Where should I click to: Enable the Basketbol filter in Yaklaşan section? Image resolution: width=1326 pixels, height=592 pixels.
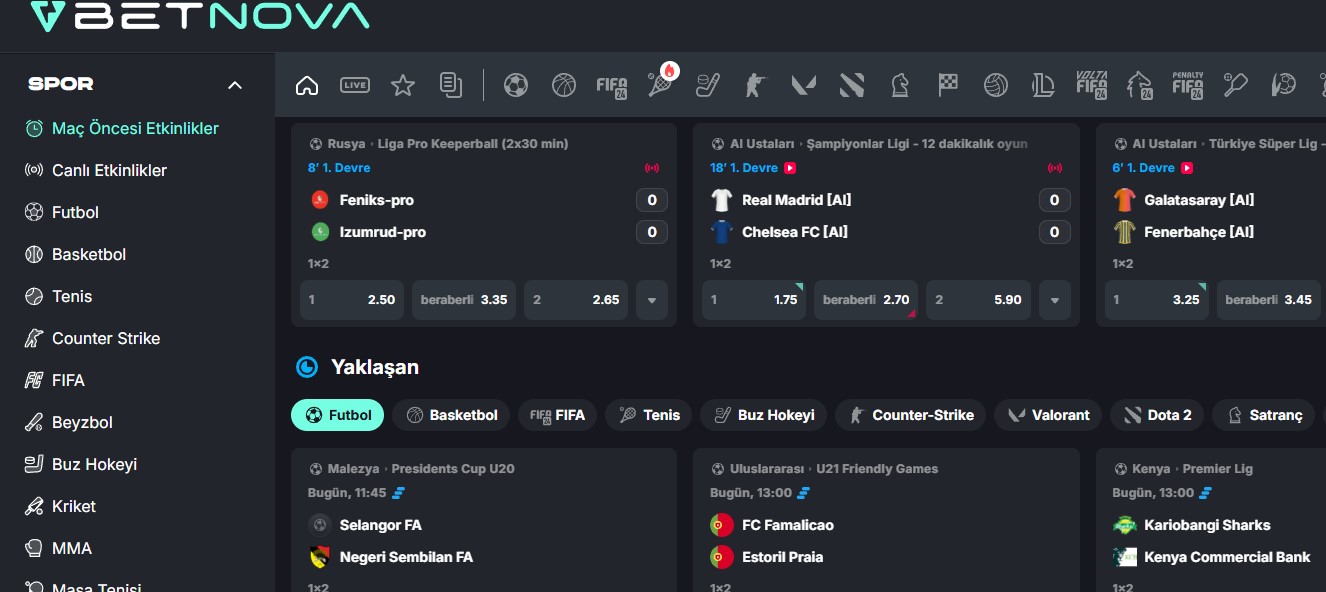tap(451, 415)
